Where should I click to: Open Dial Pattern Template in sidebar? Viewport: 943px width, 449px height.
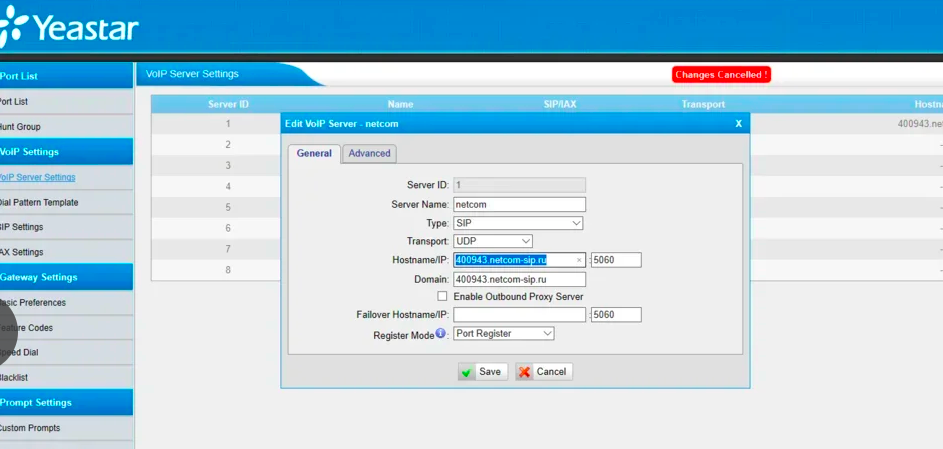[38, 202]
